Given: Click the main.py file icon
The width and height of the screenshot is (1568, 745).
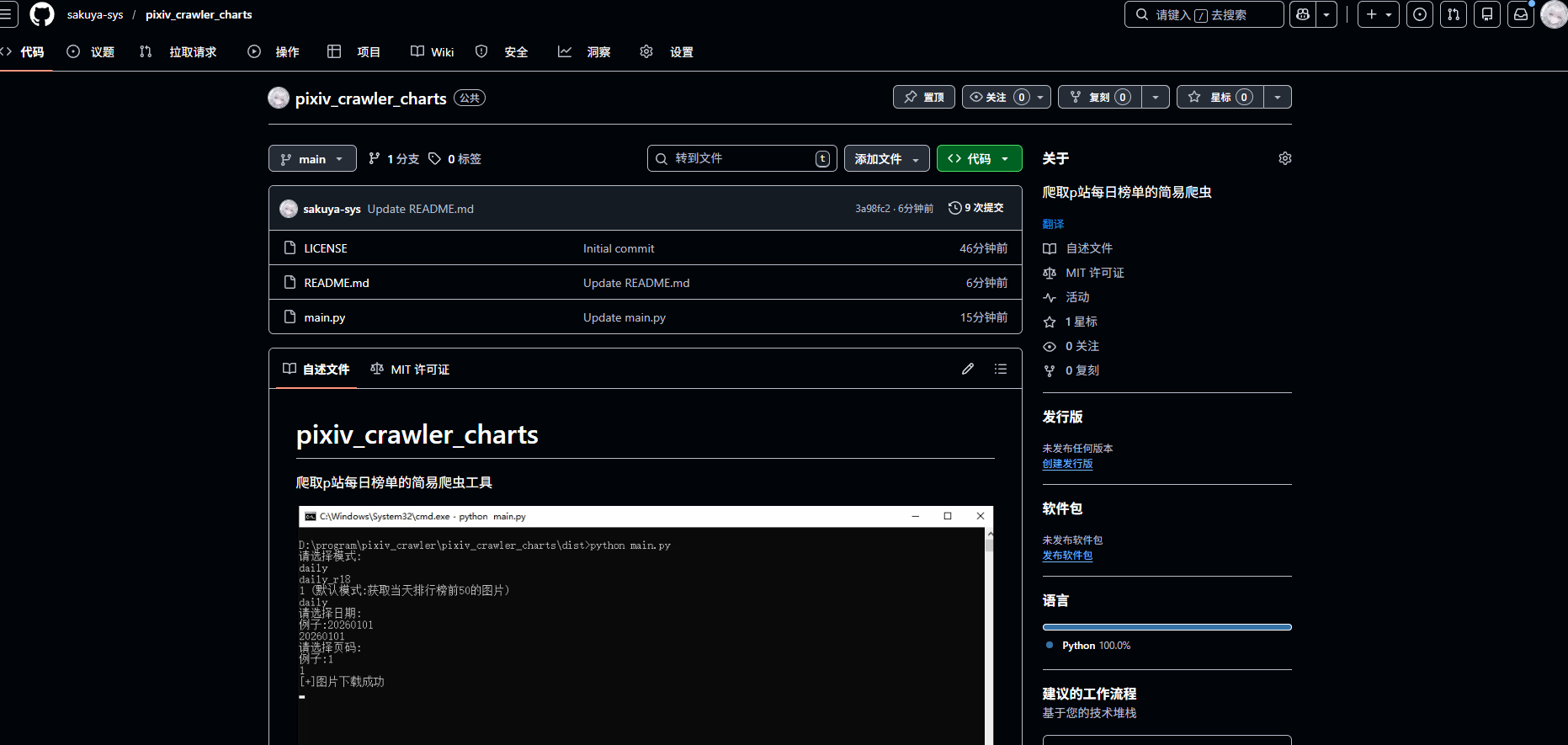Looking at the screenshot, I should [x=290, y=317].
